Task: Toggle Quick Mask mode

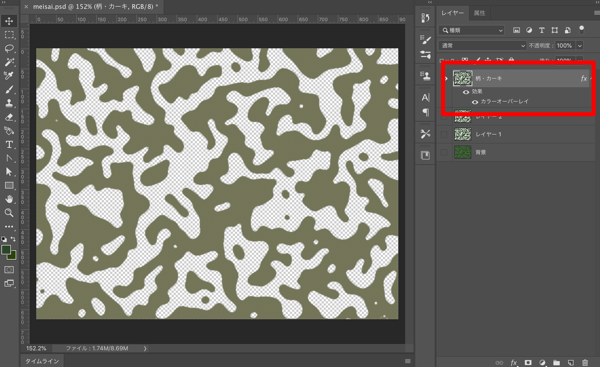Action: tap(9, 270)
